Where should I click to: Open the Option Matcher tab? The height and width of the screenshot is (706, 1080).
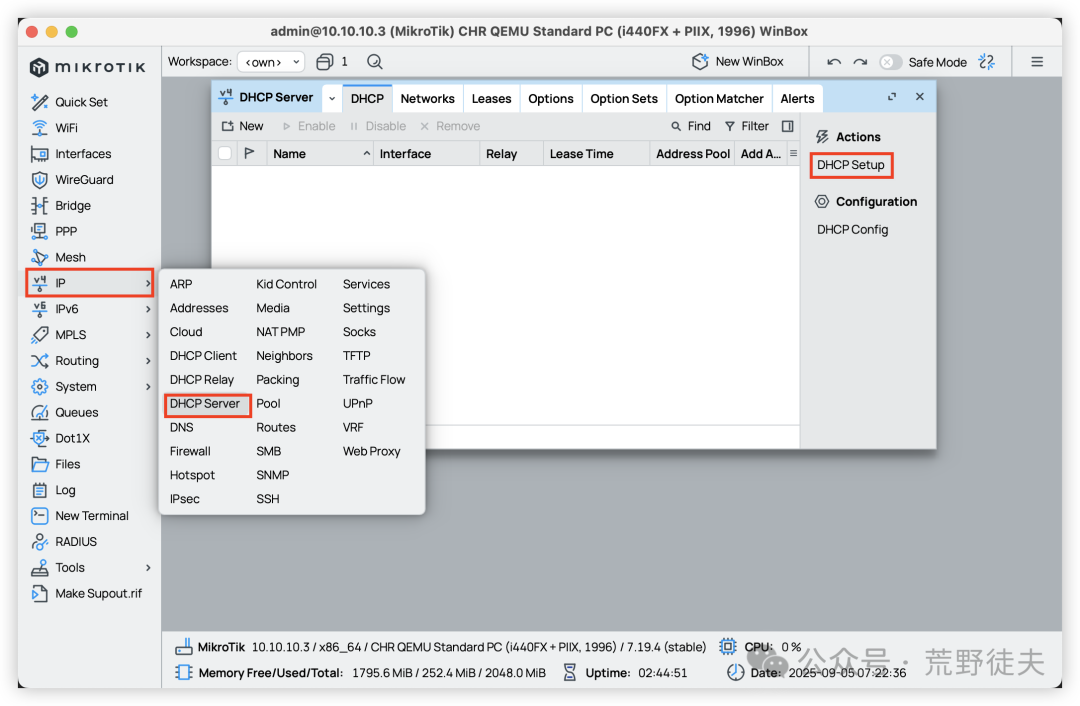719,98
